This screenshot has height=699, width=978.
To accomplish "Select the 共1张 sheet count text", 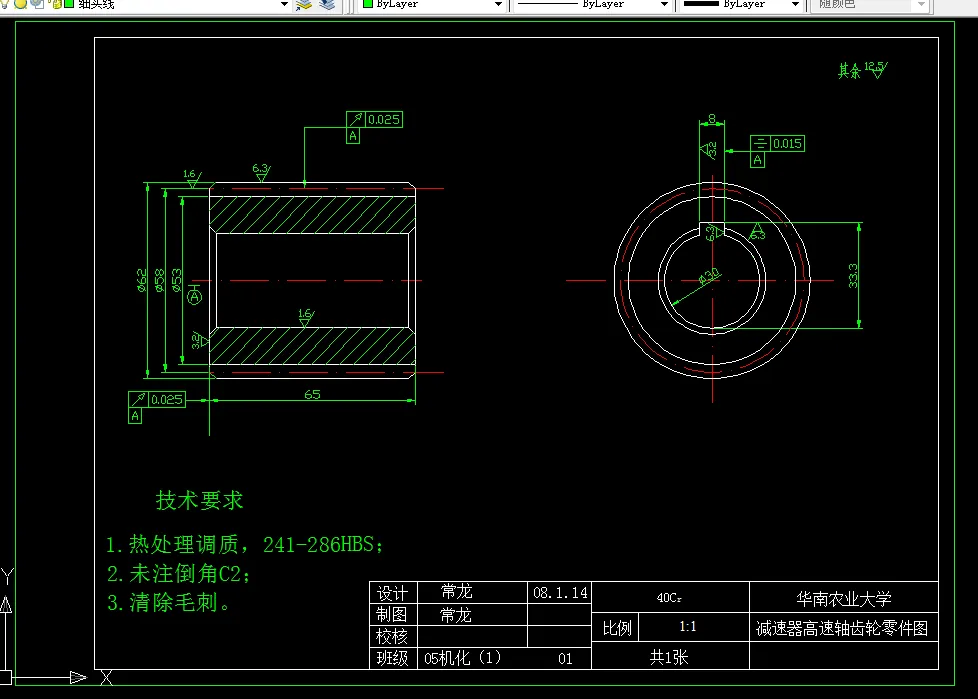I will click(669, 657).
